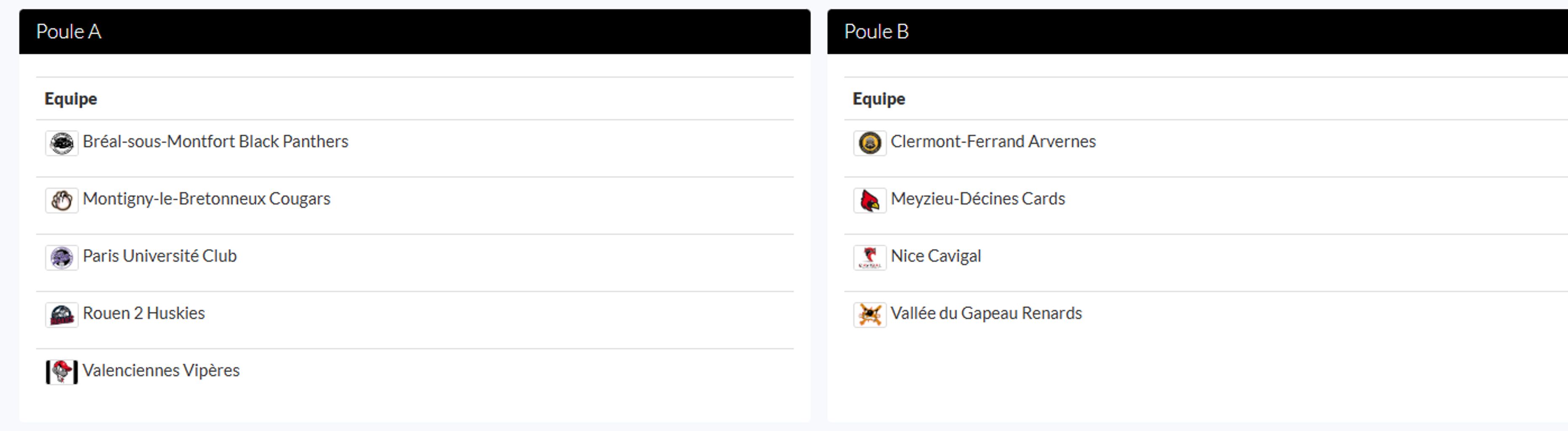
Task: Click the Nice Cavigal logo
Action: pos(870,258)
